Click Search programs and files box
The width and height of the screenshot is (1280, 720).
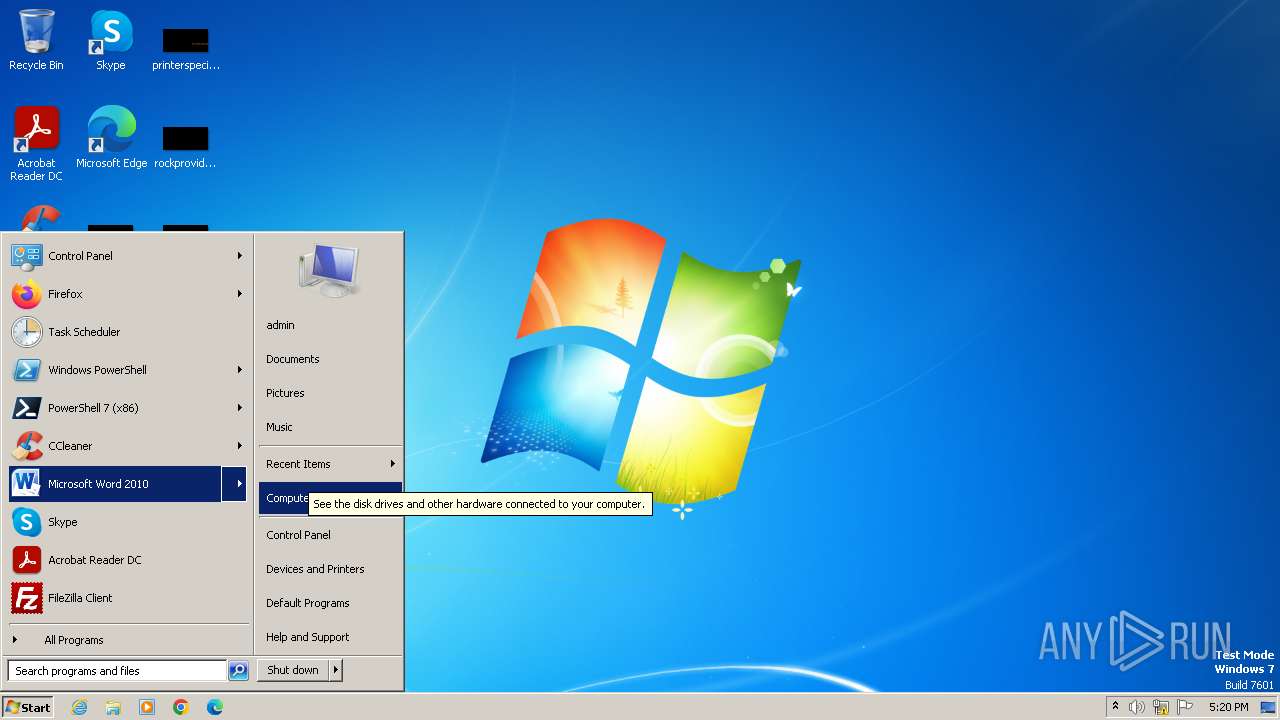[x=116, y=671]
